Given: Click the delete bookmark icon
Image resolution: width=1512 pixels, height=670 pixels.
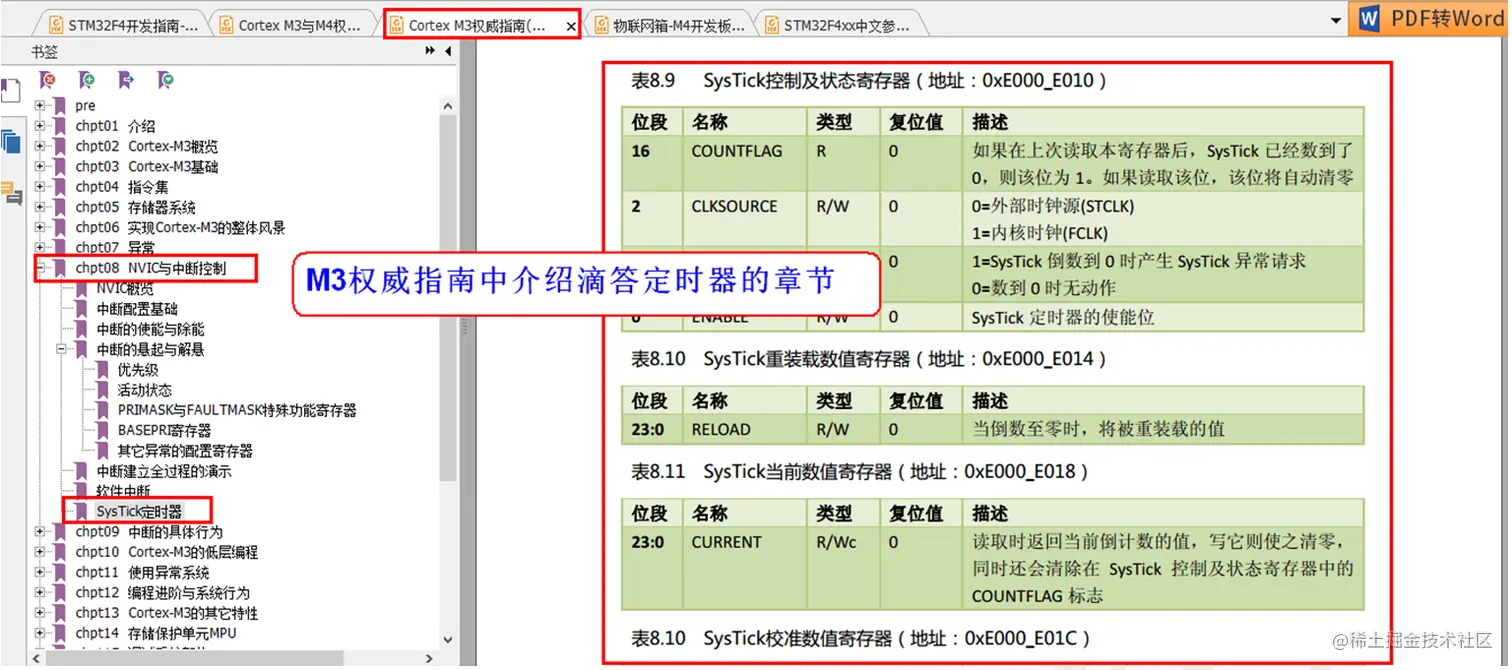Looking at the screenshot, I should tap(47, 80).
